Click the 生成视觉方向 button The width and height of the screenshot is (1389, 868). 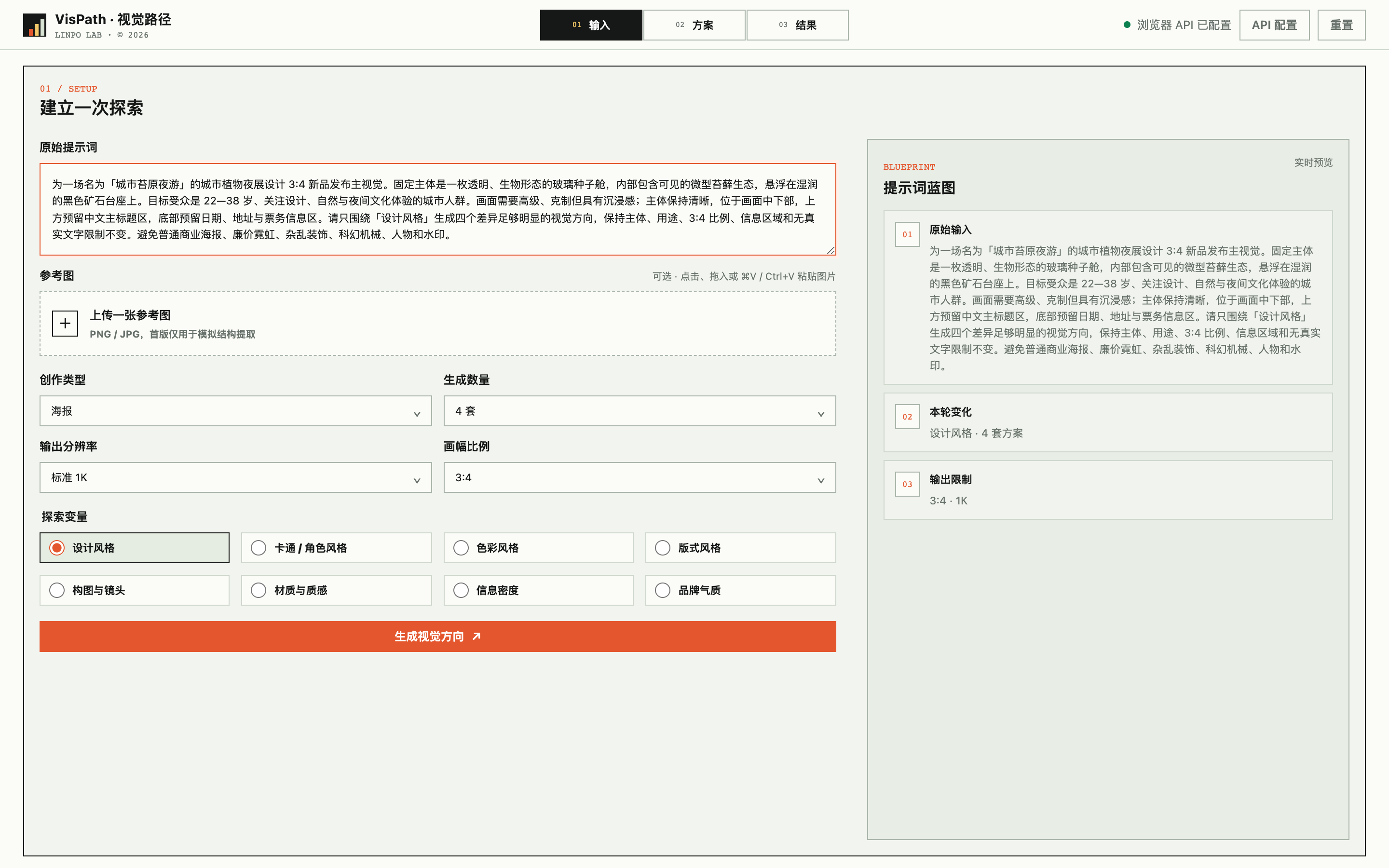pyautogui.click(x=437, y=636)
